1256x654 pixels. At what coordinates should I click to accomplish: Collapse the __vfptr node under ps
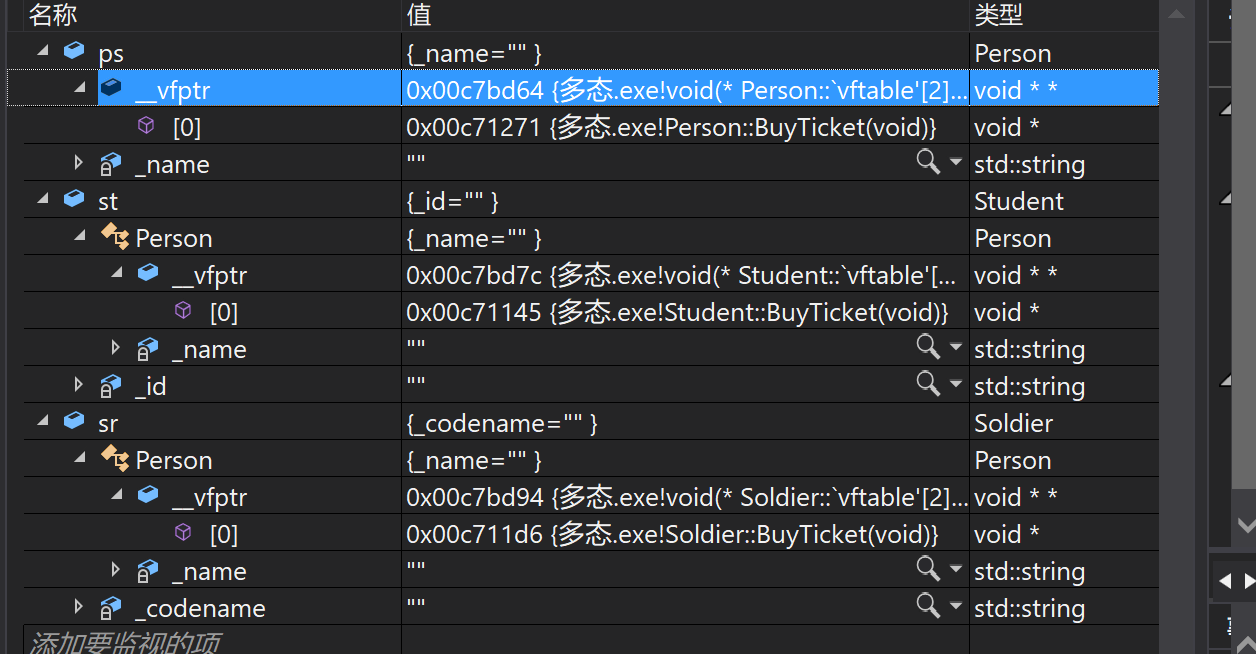coord(80,89)
